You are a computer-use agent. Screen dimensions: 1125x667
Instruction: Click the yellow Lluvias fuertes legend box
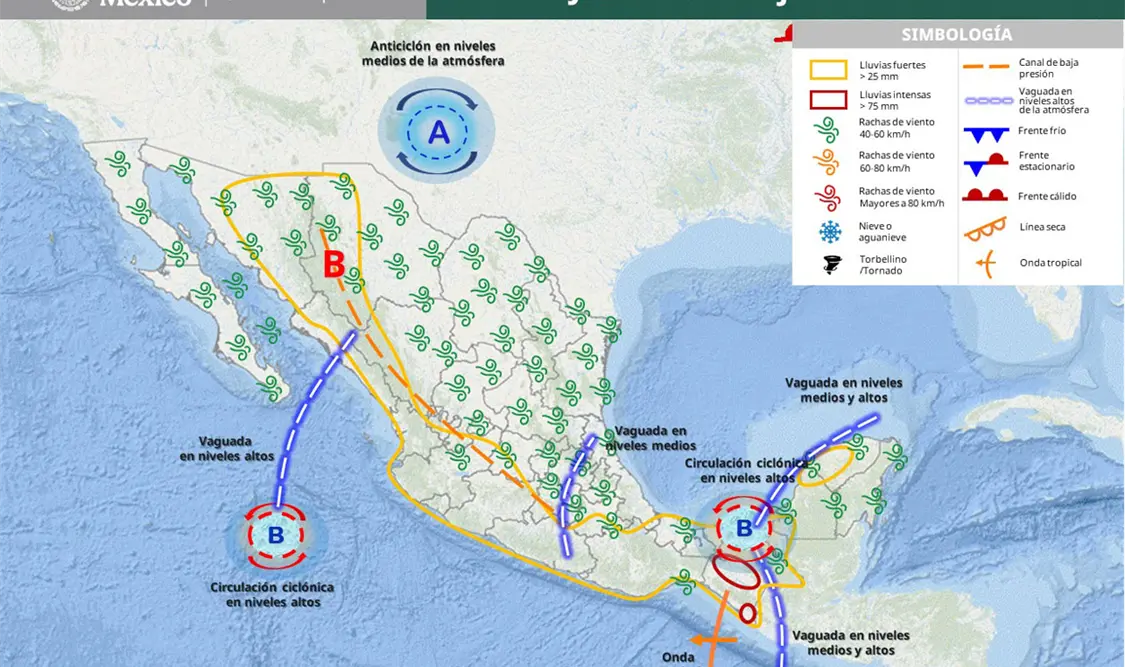click(828, 70)
